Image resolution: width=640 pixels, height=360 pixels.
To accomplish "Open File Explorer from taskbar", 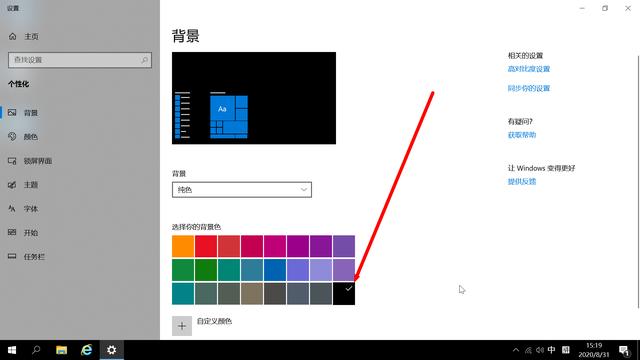I will pos(62,350).
